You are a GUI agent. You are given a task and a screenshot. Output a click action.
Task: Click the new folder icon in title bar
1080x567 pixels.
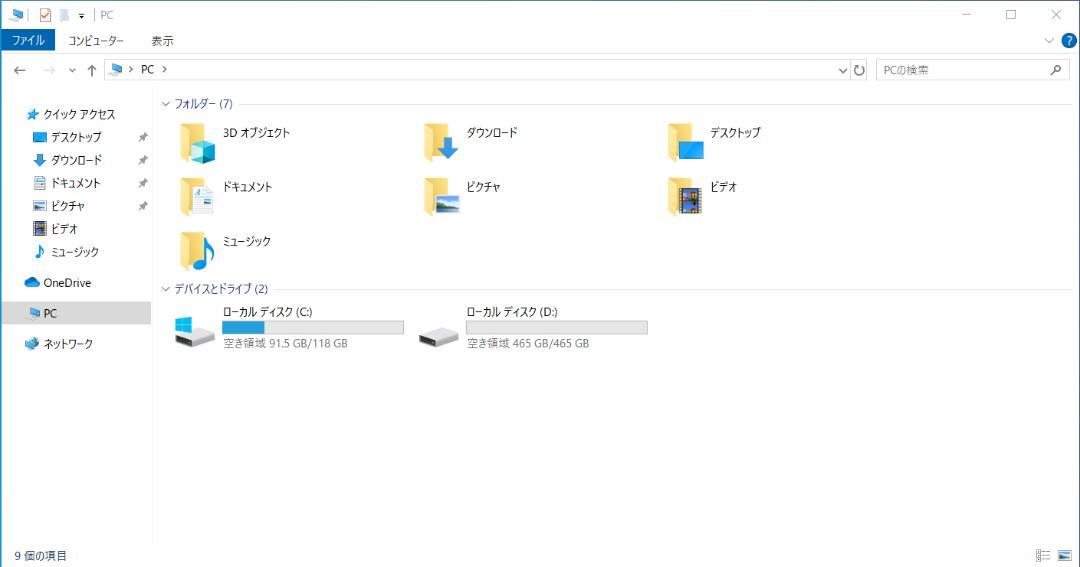click(x=64, y=14)
